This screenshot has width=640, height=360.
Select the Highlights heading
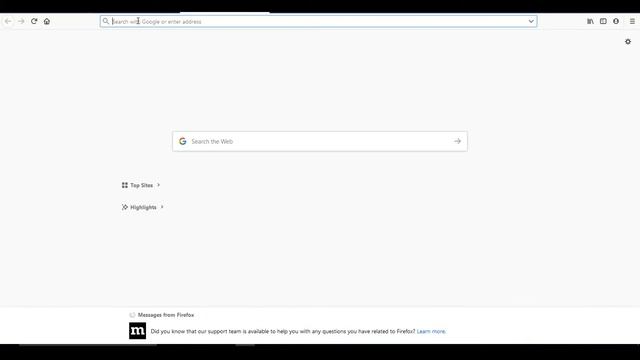point(143,207)
